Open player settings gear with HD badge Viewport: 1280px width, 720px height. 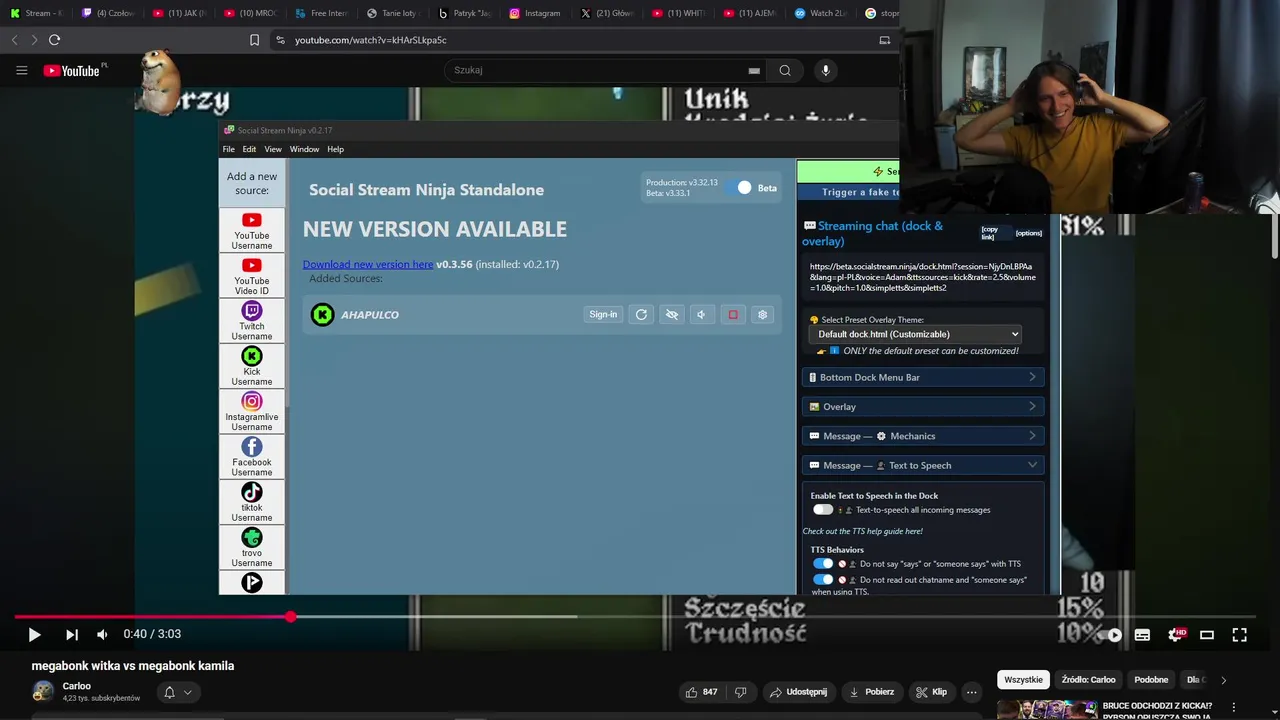point(1176,635)
